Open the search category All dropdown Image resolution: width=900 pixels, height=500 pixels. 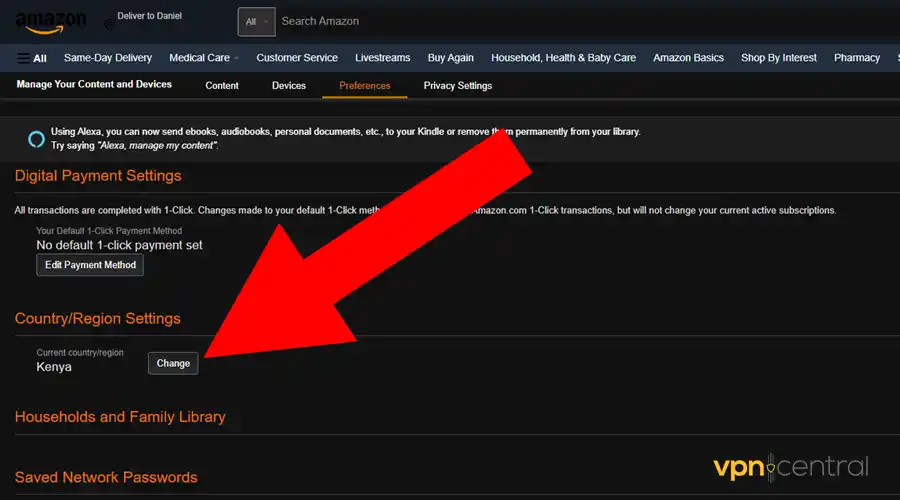click(256, 21)
